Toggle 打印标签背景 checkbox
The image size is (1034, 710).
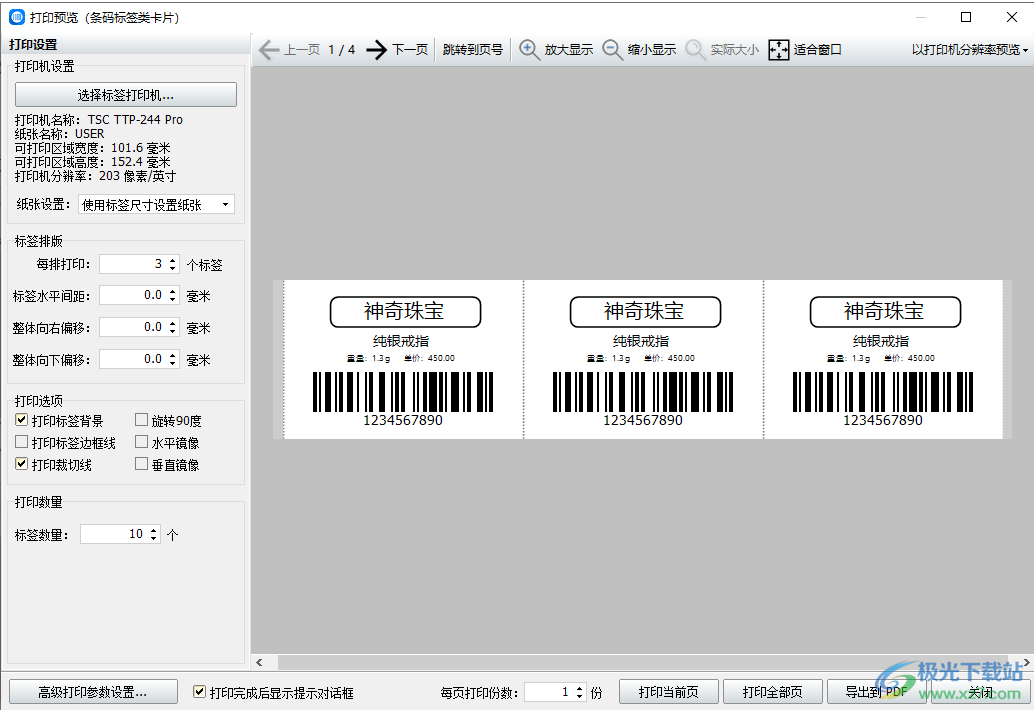click(22, 420)
